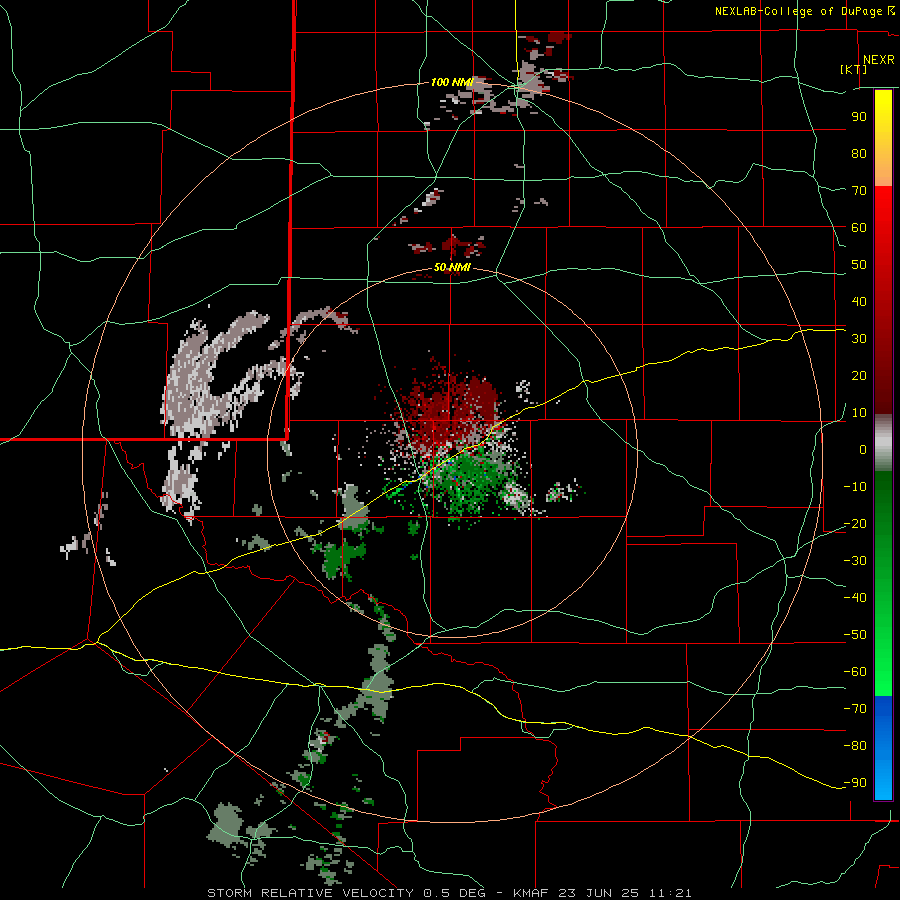Click the red segment of color bar

[883, 300]
